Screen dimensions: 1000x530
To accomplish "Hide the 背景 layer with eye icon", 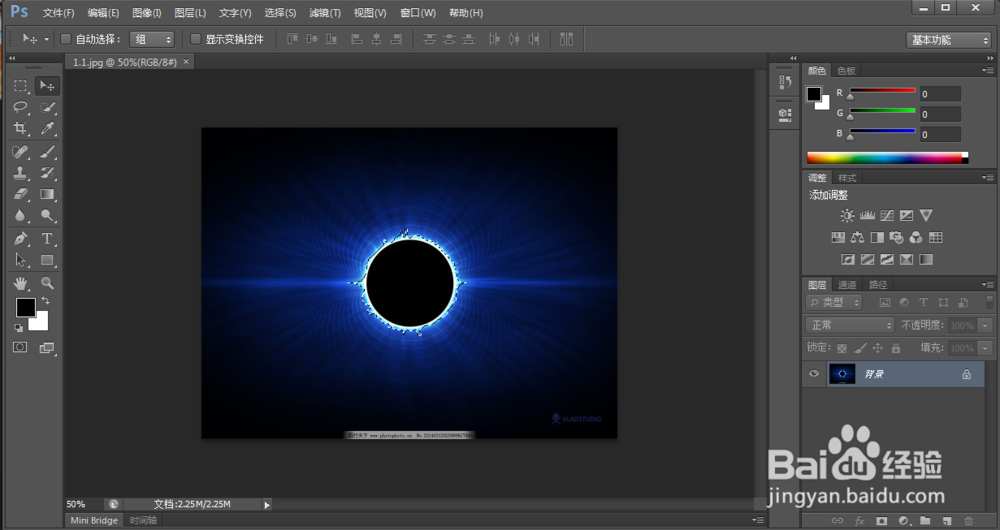I will (814, 374).
